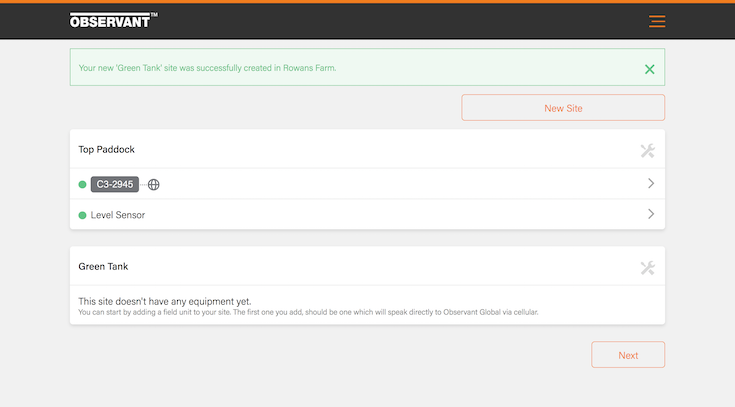
Task: Open the Level Sensor entry
Action: (118, 215)
